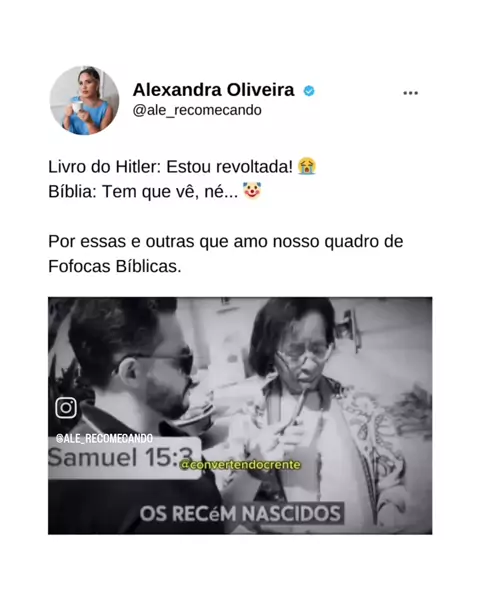Click the 'Por essas e outras' sentence
The height and width of the screenshot is (600, 480).
pyautogui.click(x=226, y=241)
